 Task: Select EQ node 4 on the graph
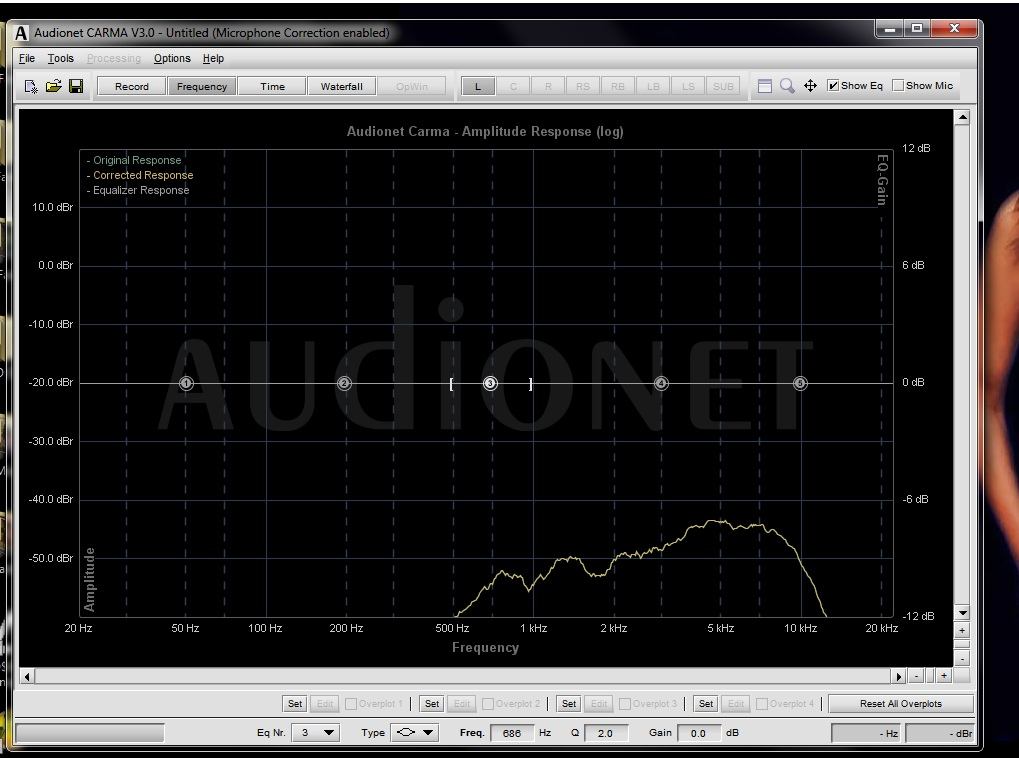pyautogui.click(x=661, y=384)
